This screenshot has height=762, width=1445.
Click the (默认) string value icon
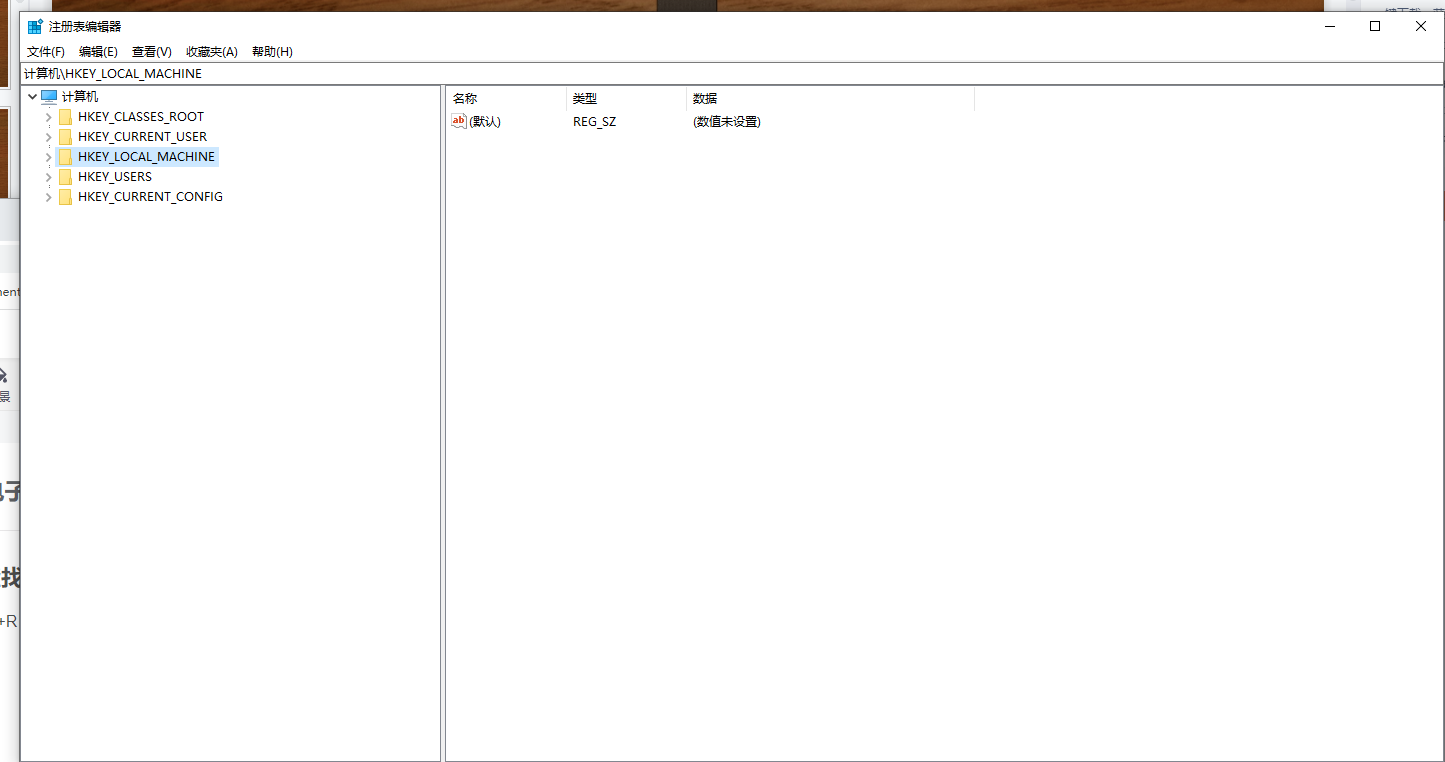pyautogui.click(x=459, y=121)
